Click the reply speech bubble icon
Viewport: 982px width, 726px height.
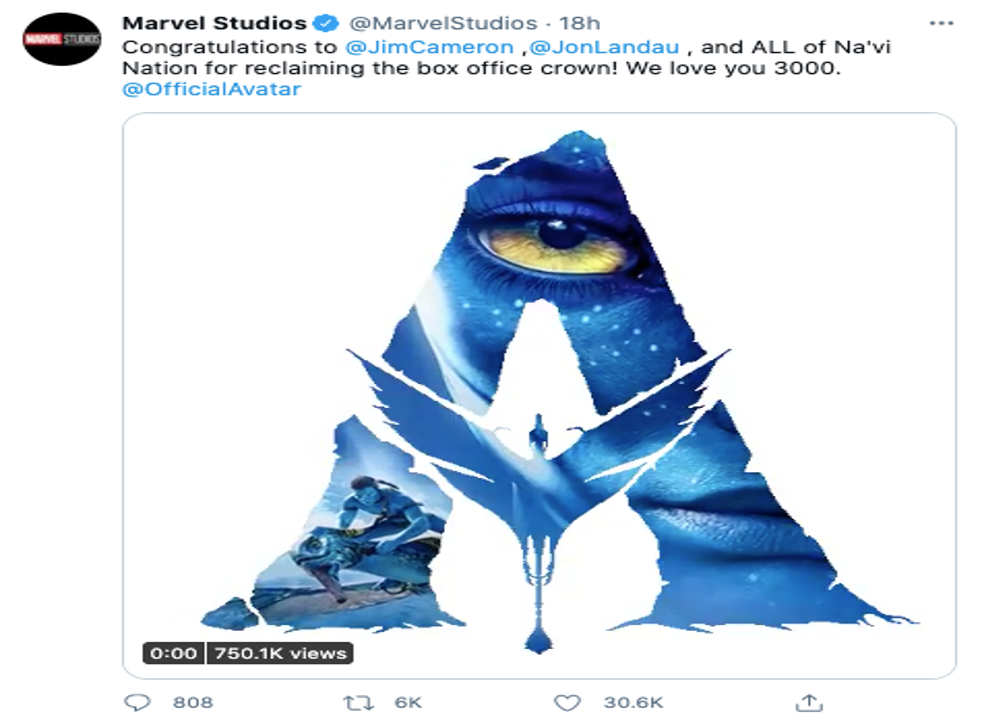pos(137,702)
